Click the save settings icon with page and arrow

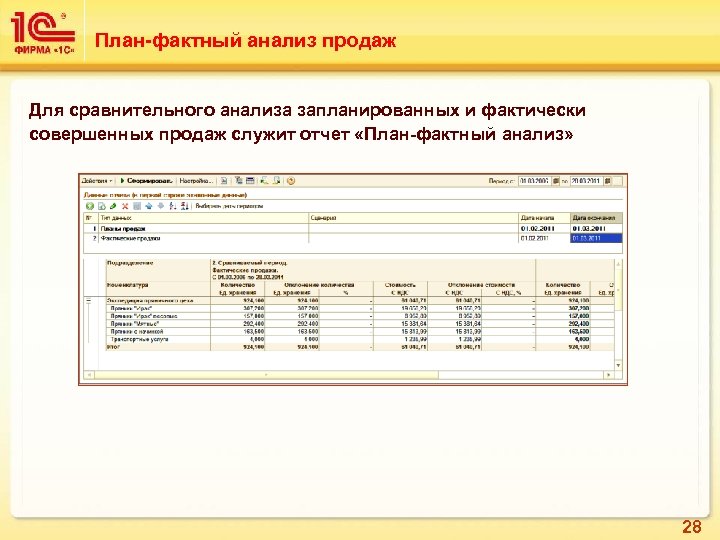pos(276,181)
